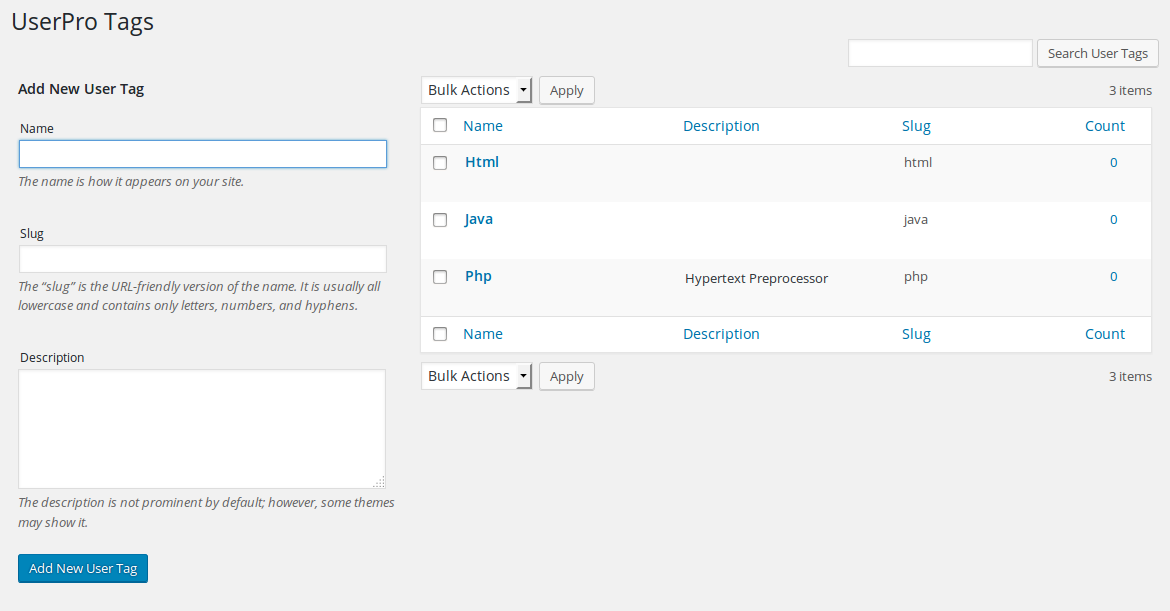Image resolution: width=1170 pixels, height=611 pixels.
Task: Sort by the Slug column header
Action: (x=916, y=126)
